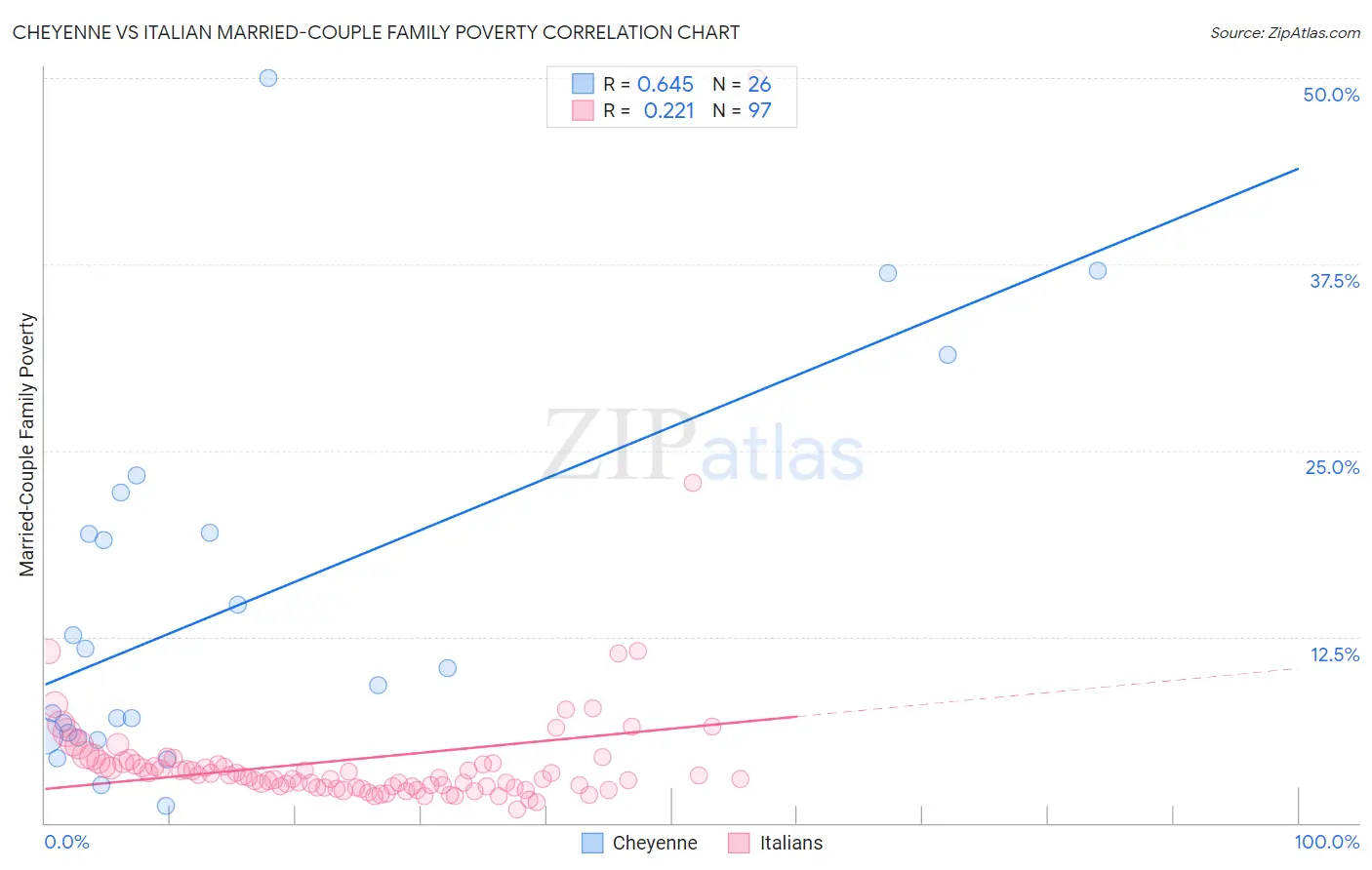
Task: Click the 0.0% x-axis label
Action: 67,842
